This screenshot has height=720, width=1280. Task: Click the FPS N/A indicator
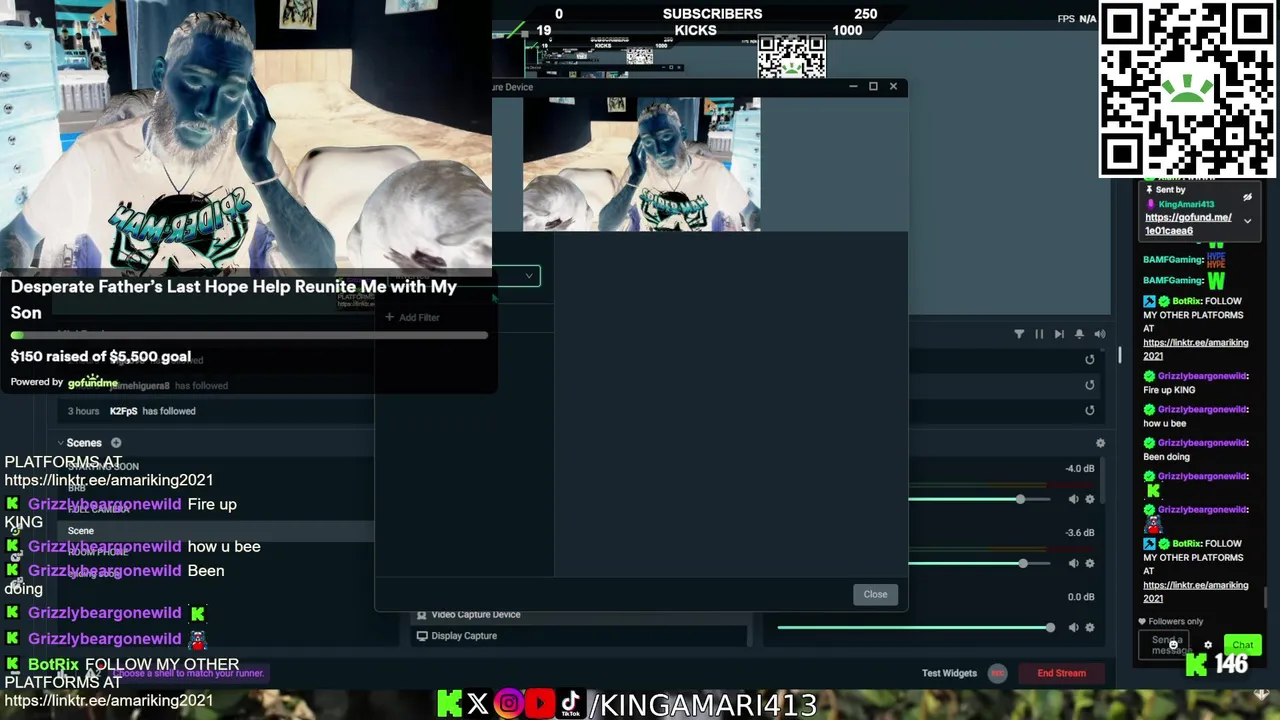tap(1077, 19)
